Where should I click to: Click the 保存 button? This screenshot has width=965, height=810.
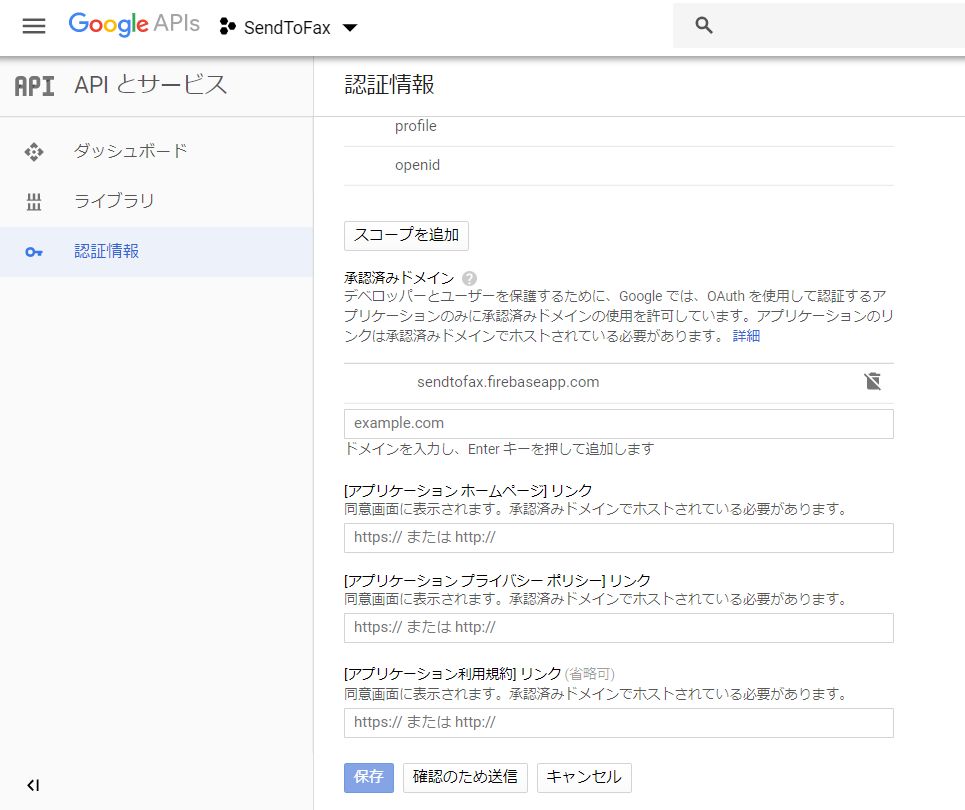coord(369,777)
